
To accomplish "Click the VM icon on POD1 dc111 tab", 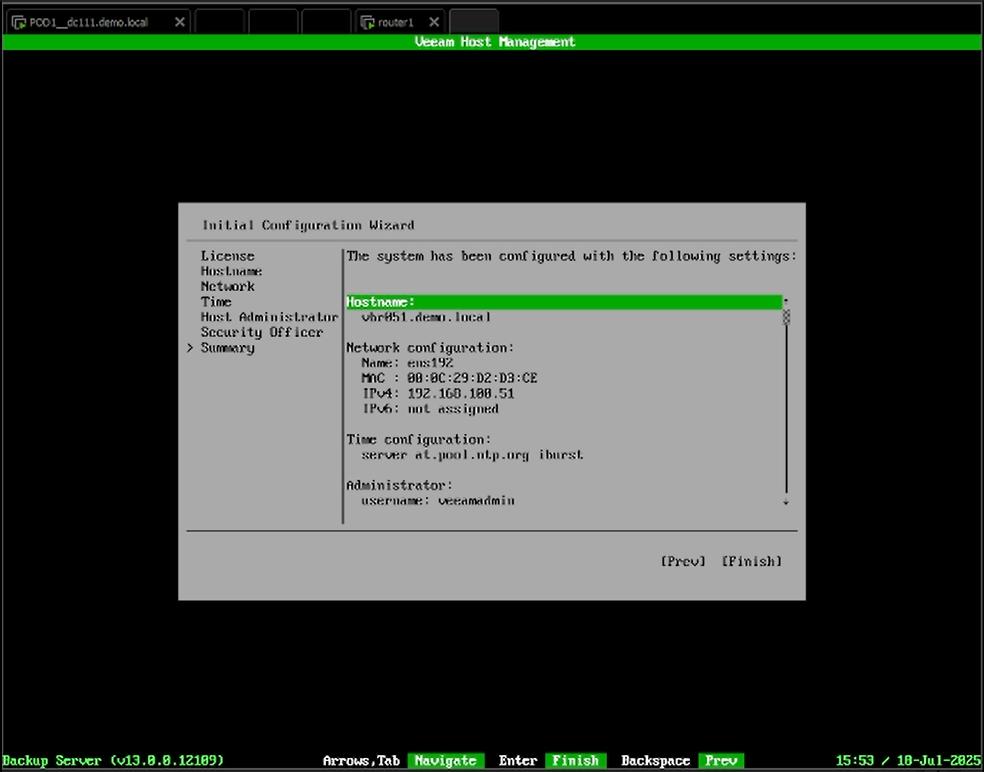I will click(x=18, y=22).
